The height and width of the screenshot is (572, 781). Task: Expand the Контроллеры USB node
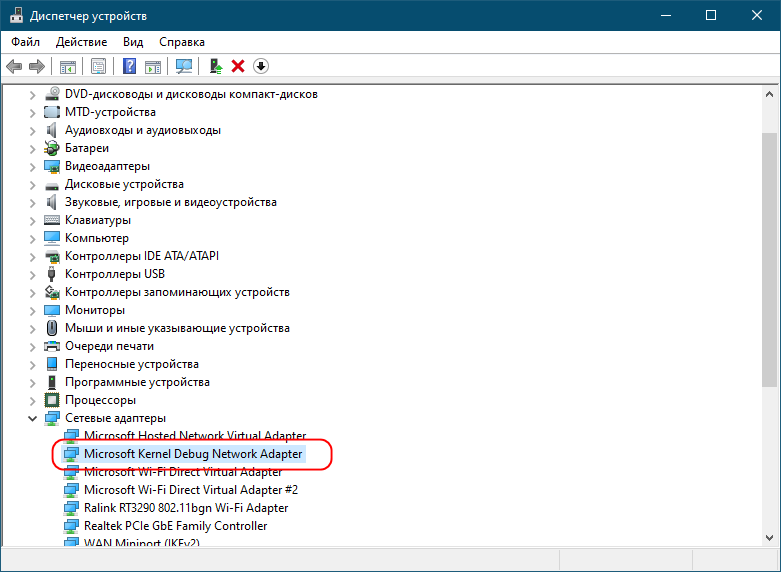(x=32, y=274)
